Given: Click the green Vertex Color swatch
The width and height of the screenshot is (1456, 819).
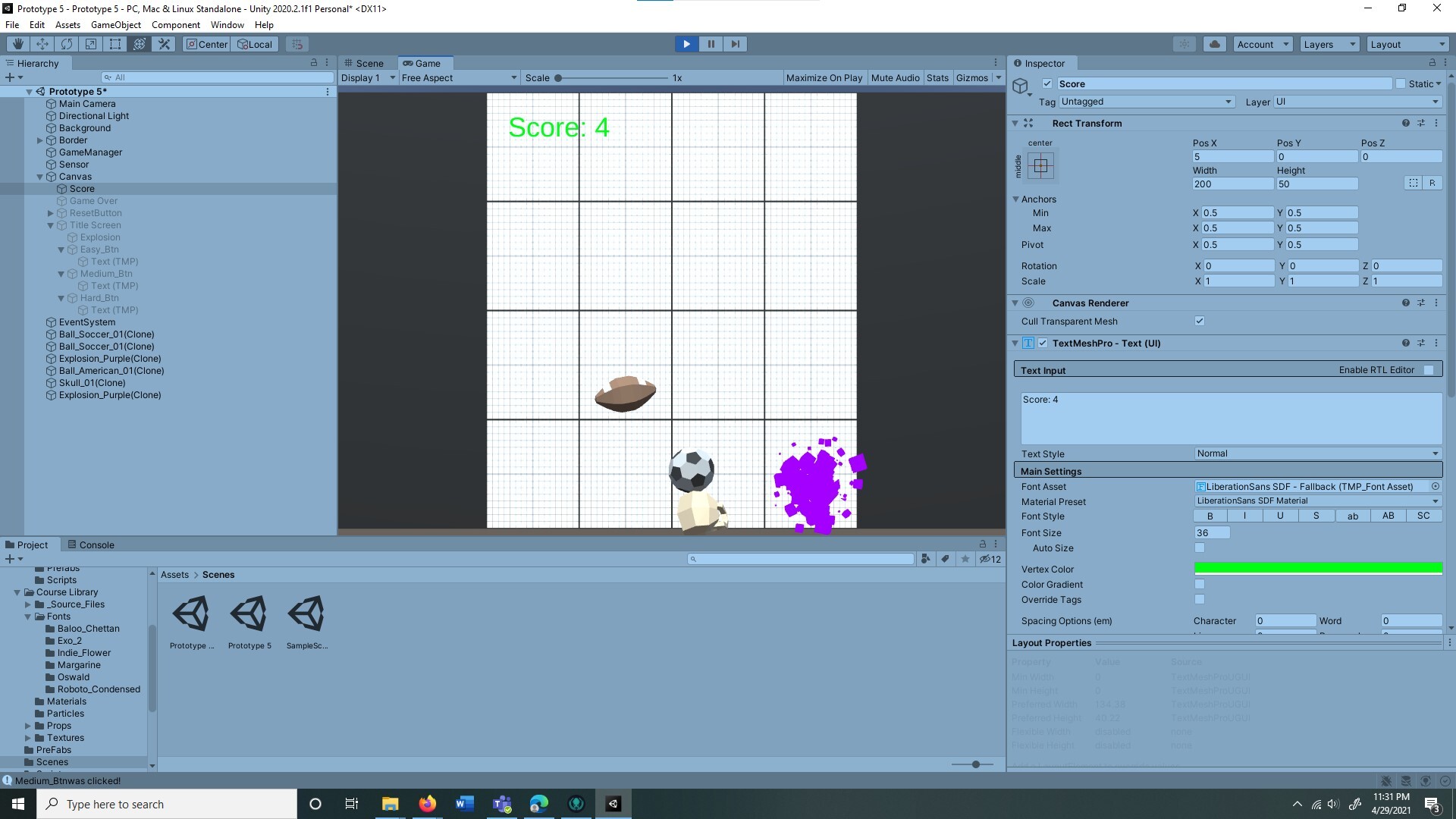Looking at the screenshot, I should [1317, 568].
